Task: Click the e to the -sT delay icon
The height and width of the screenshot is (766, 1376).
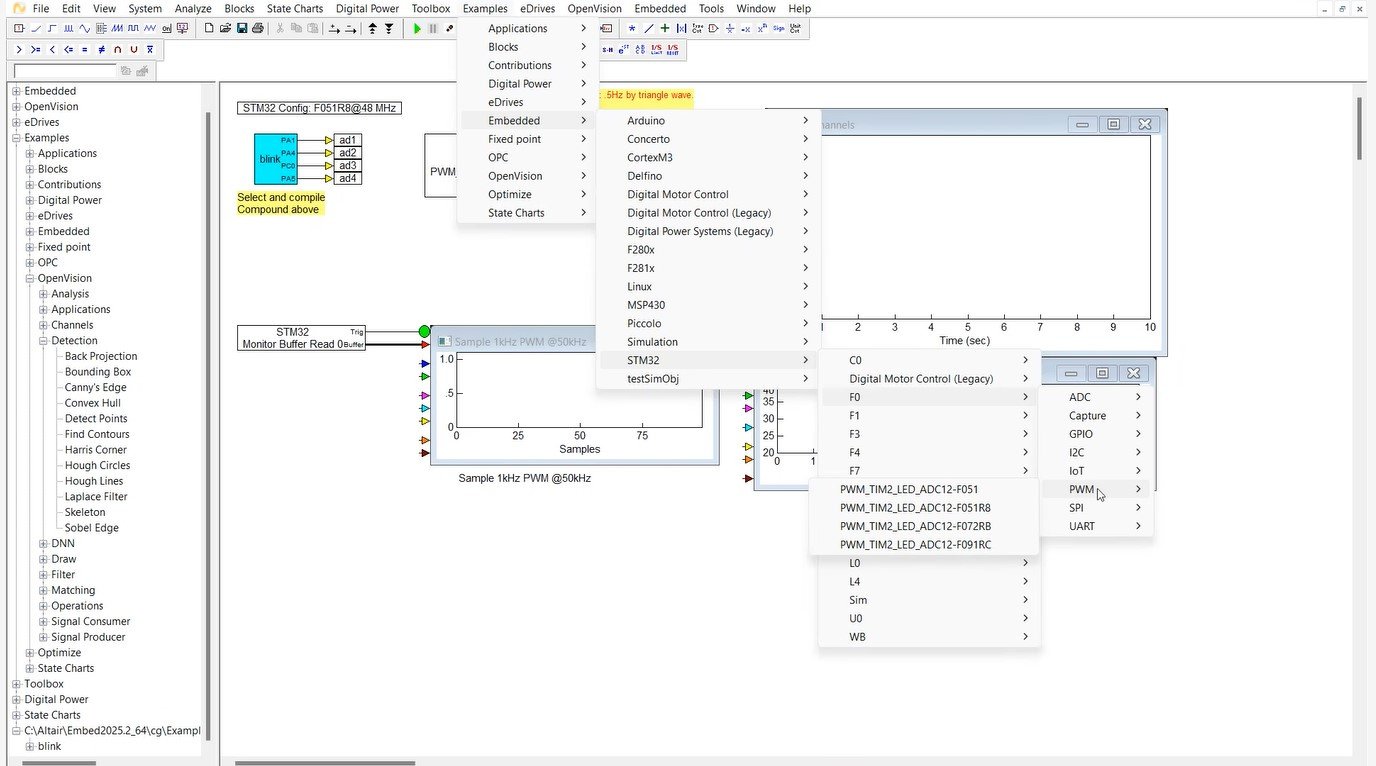Action: (623, 49)
